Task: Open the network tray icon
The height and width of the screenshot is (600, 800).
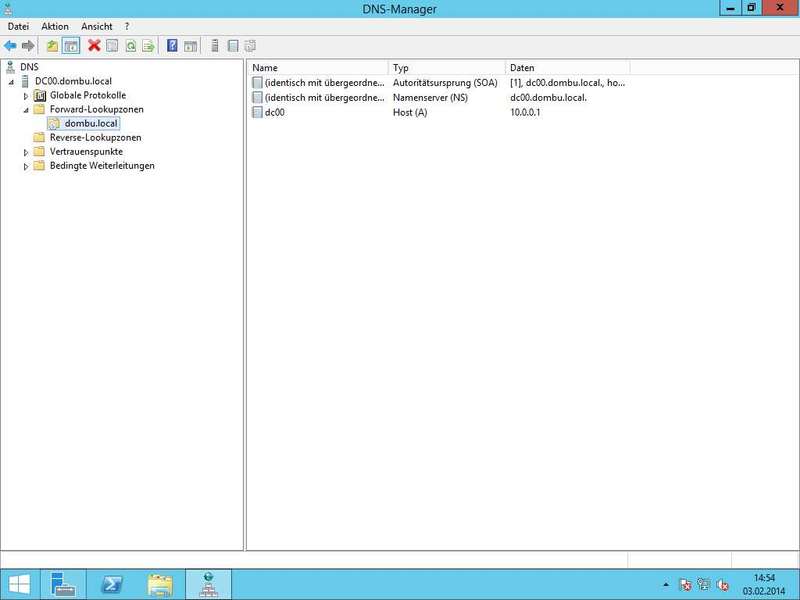Action: (x=704, y=585)
